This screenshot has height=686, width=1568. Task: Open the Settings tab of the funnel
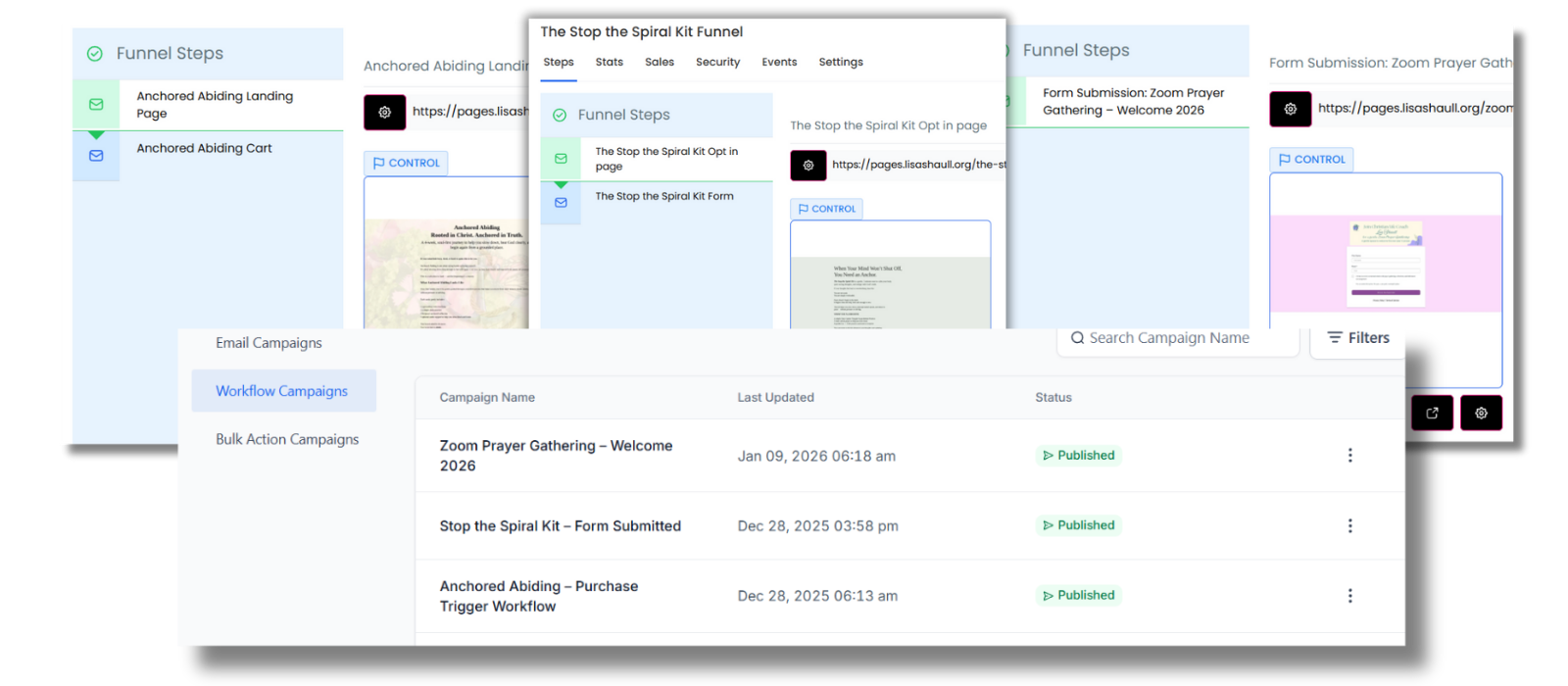[x=841, y=62]
